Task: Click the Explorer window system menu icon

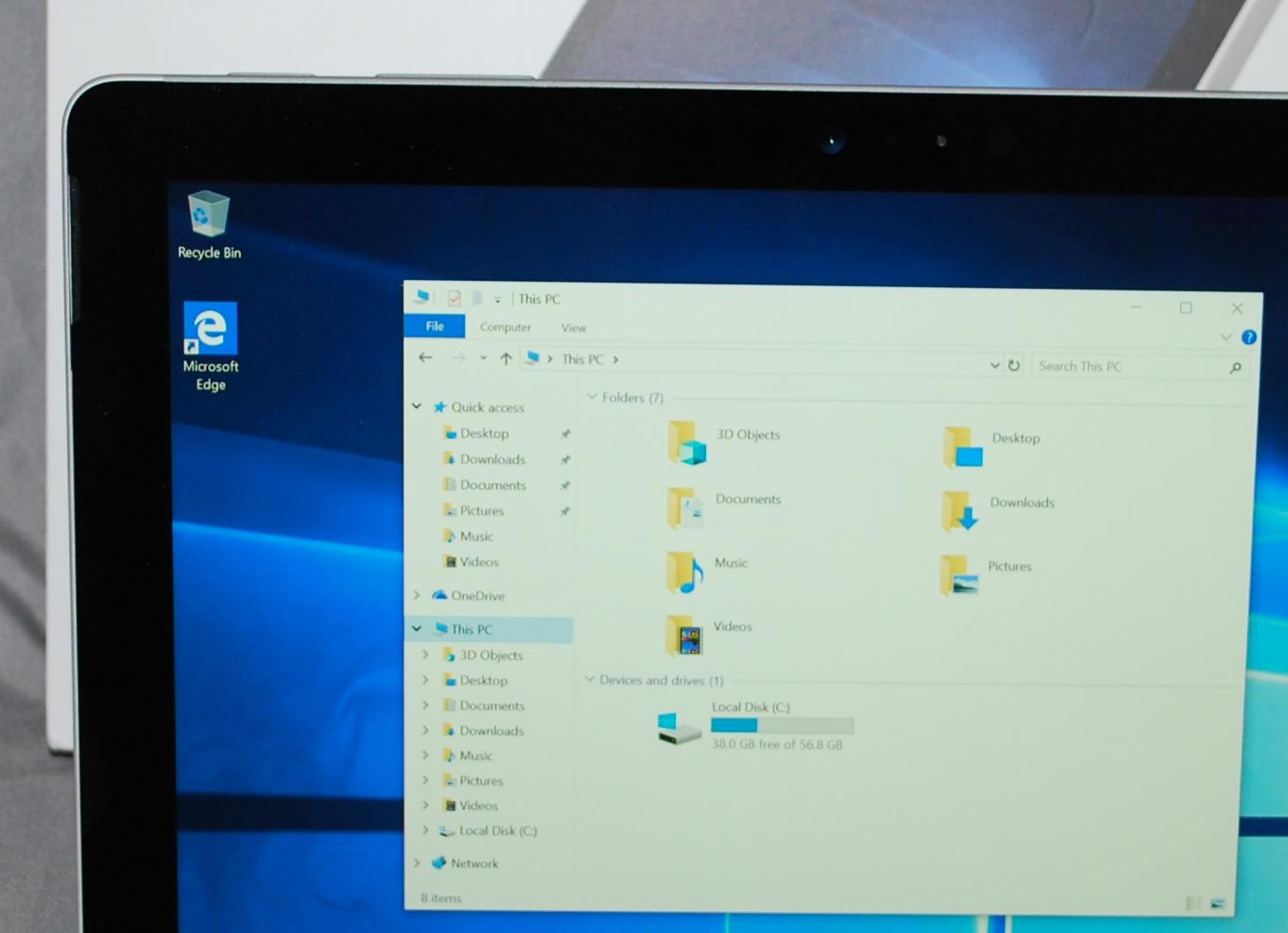Action: click(x=423, y=297)
